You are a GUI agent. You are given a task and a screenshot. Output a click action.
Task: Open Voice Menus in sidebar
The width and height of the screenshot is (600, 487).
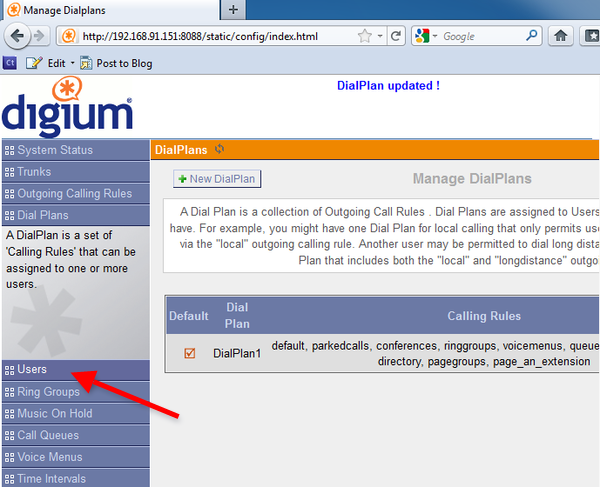click(x=76, y=457)
